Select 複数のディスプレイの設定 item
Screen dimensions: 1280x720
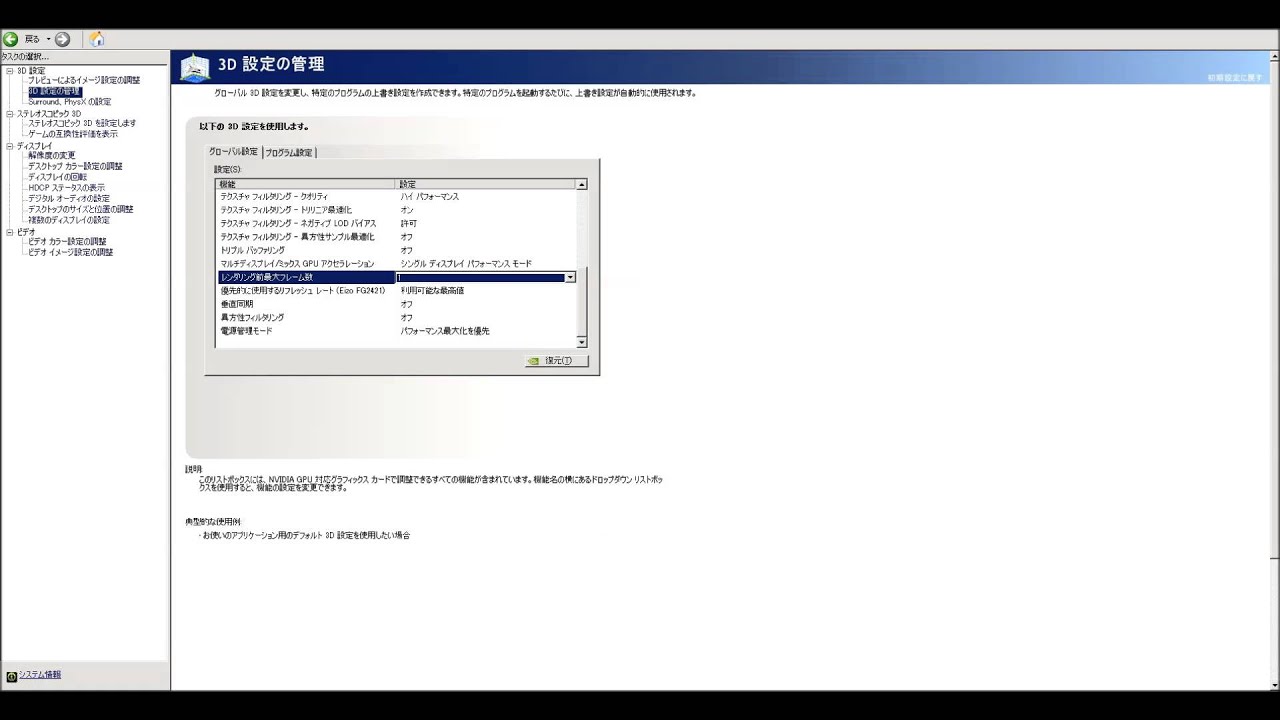pos(69,220)
